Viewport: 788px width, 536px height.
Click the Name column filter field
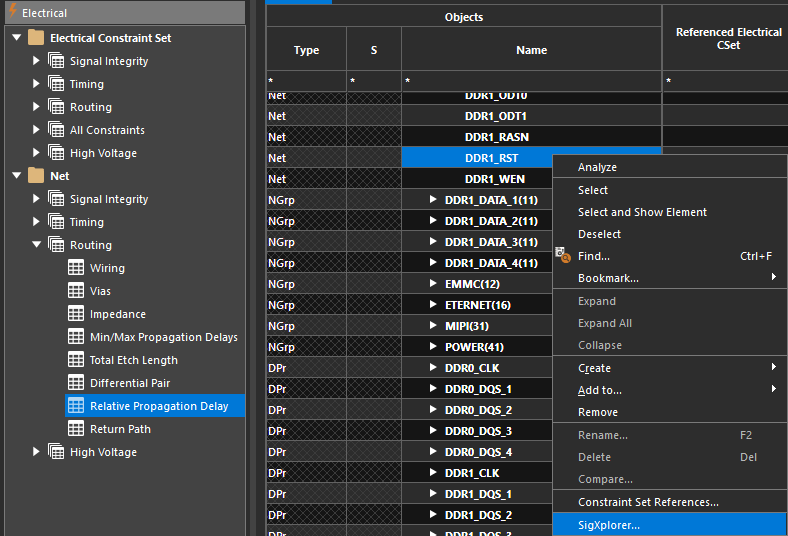[x=531, y=79]
